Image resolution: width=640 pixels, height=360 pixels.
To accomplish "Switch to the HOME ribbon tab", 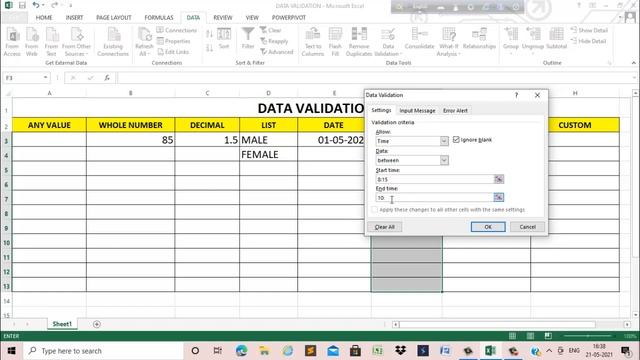I will pyautogui.click(x=44, y=18).
